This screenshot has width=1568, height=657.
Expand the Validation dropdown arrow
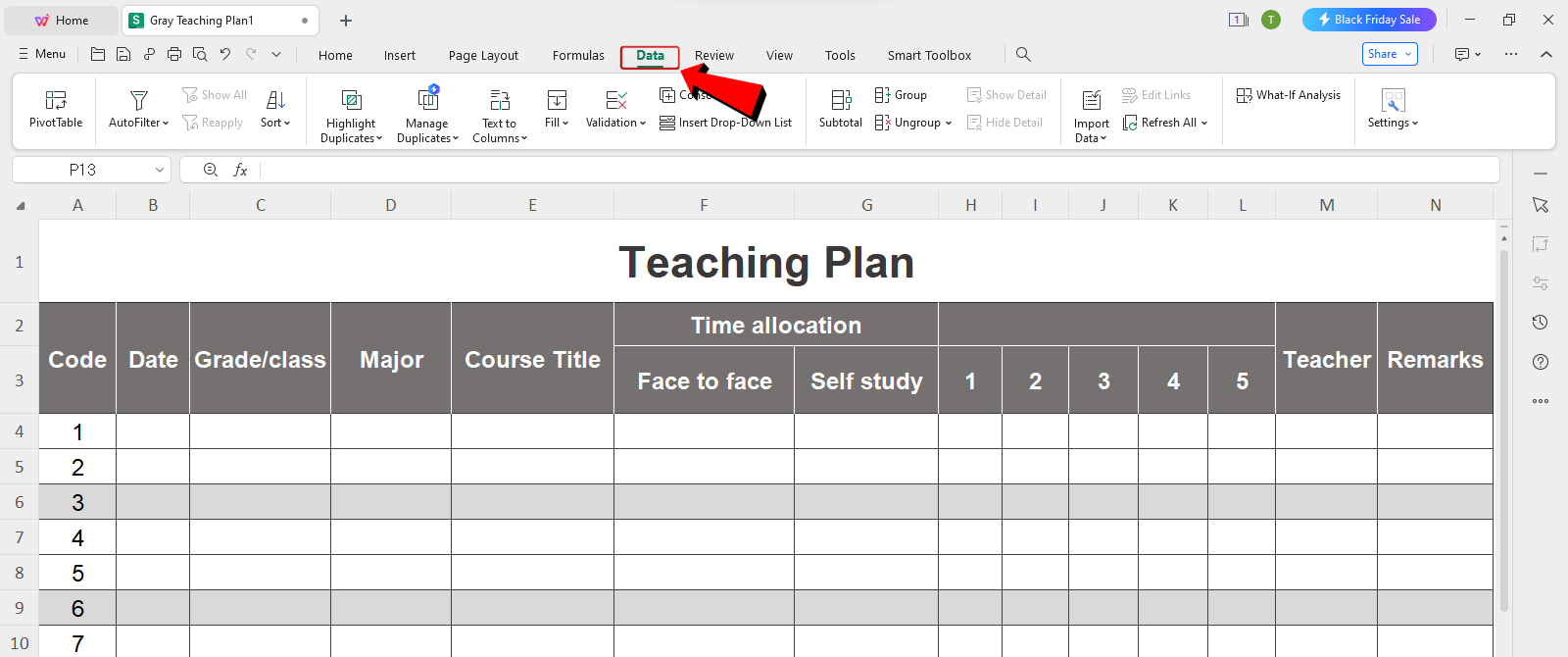coord(643,124)
